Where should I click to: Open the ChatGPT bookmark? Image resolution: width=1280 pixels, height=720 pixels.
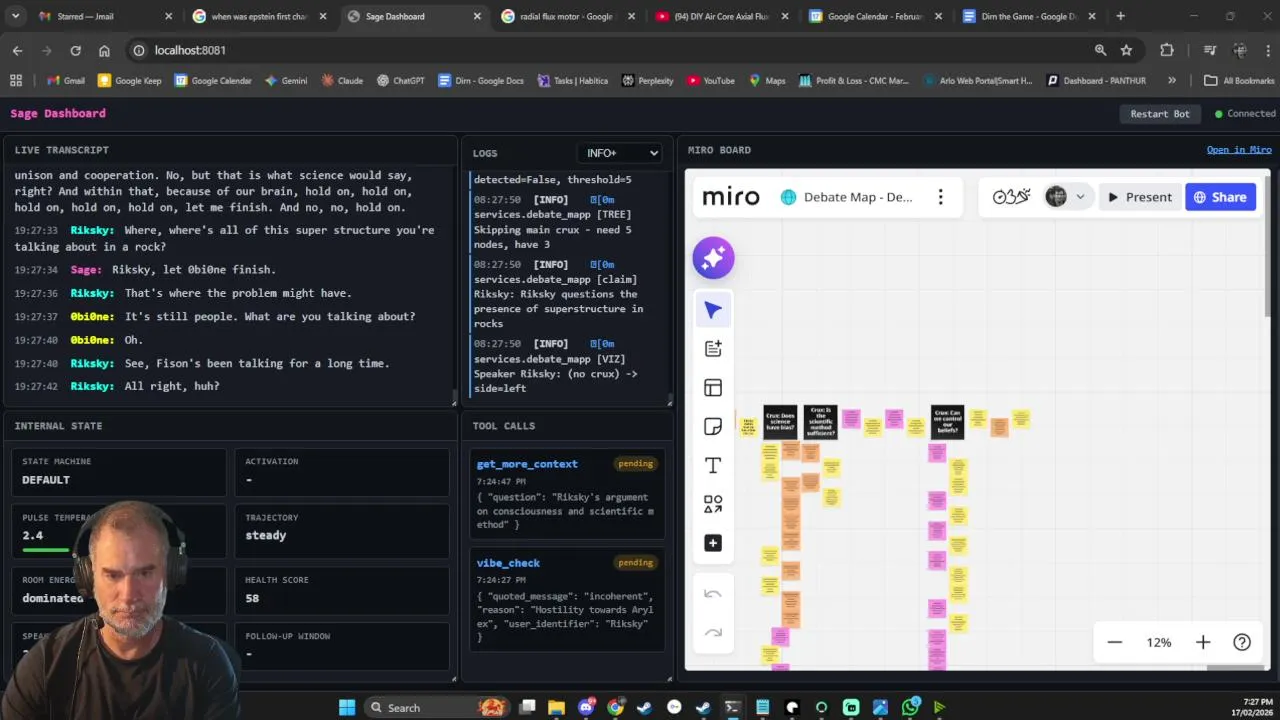tap(400, 80)
